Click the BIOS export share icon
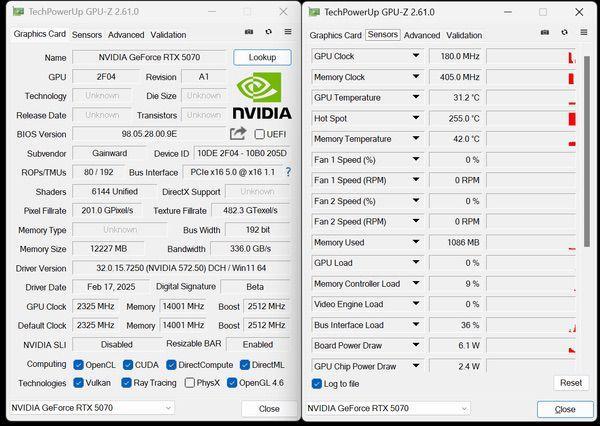Screen dimensions: 600x426 pos(238,134)
